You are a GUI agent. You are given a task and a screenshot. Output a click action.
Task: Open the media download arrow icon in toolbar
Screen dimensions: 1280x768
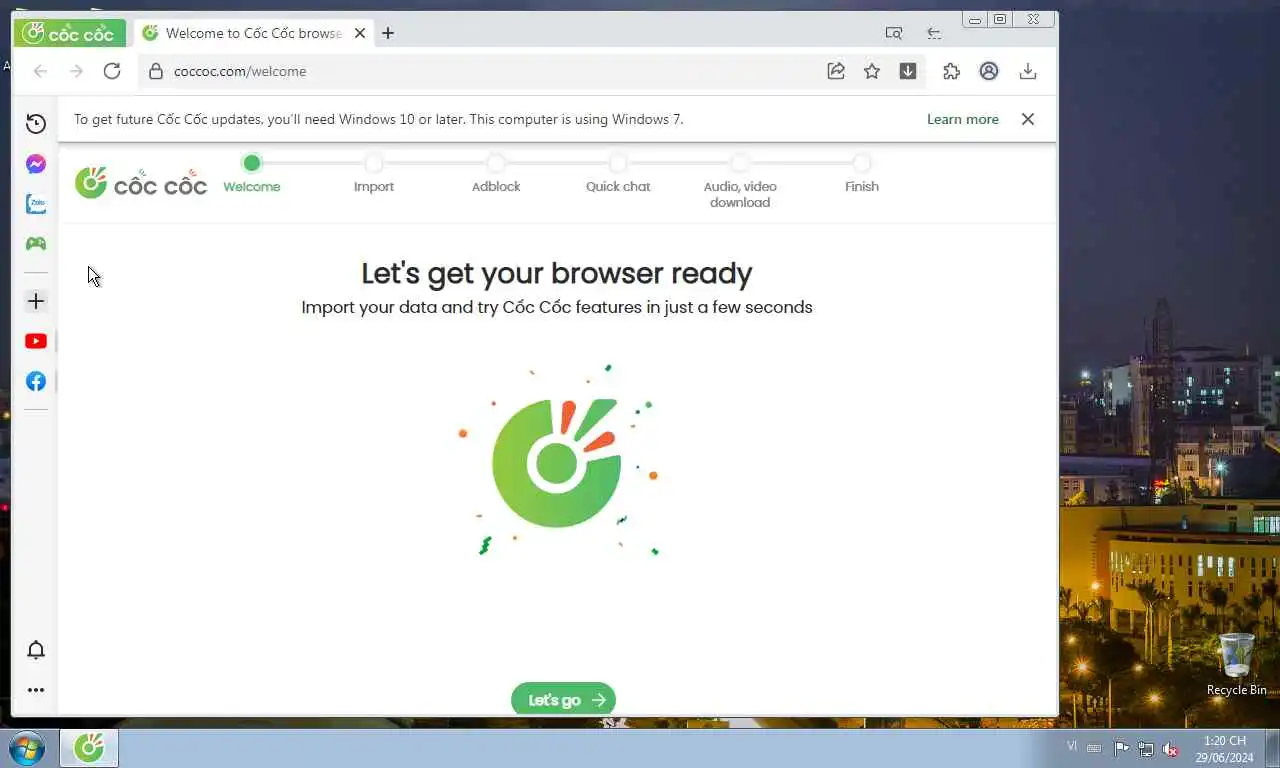(908, 71)
